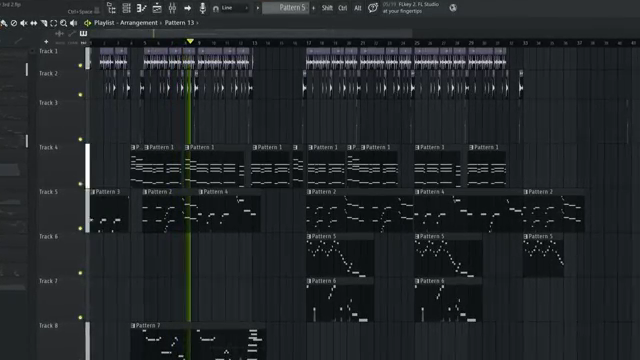Mute Track 2 using its green dot

(x=80, y=95)
